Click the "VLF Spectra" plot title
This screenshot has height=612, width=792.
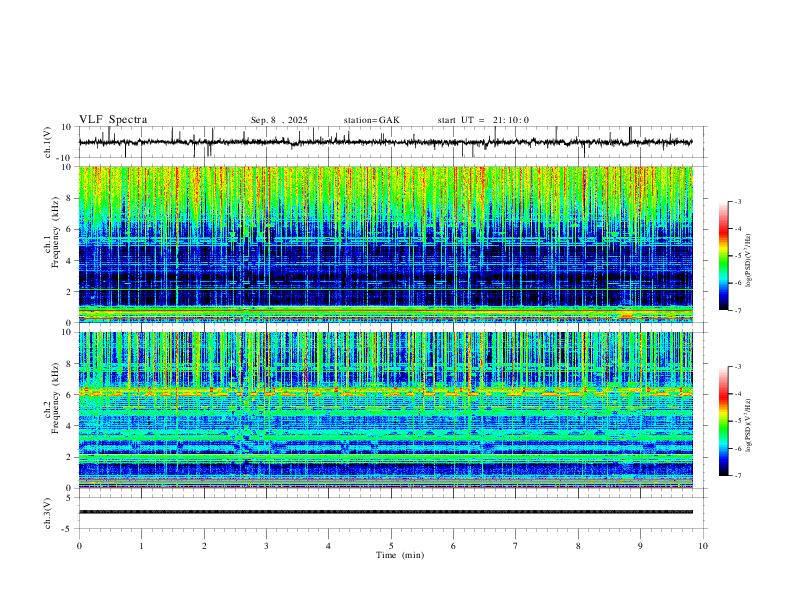point(113,120)
